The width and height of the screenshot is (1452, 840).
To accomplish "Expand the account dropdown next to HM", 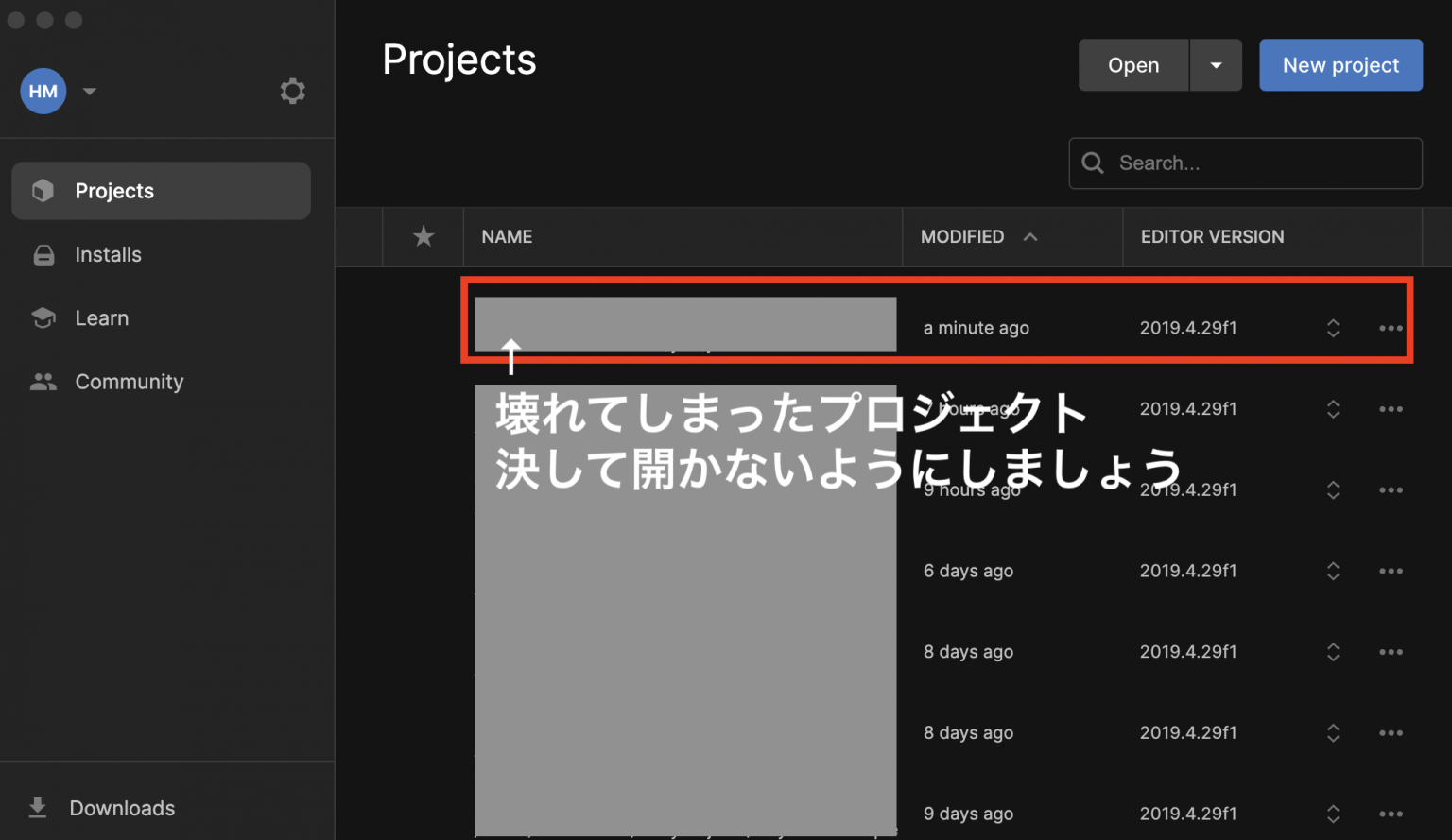I will [x=89, y=91].
